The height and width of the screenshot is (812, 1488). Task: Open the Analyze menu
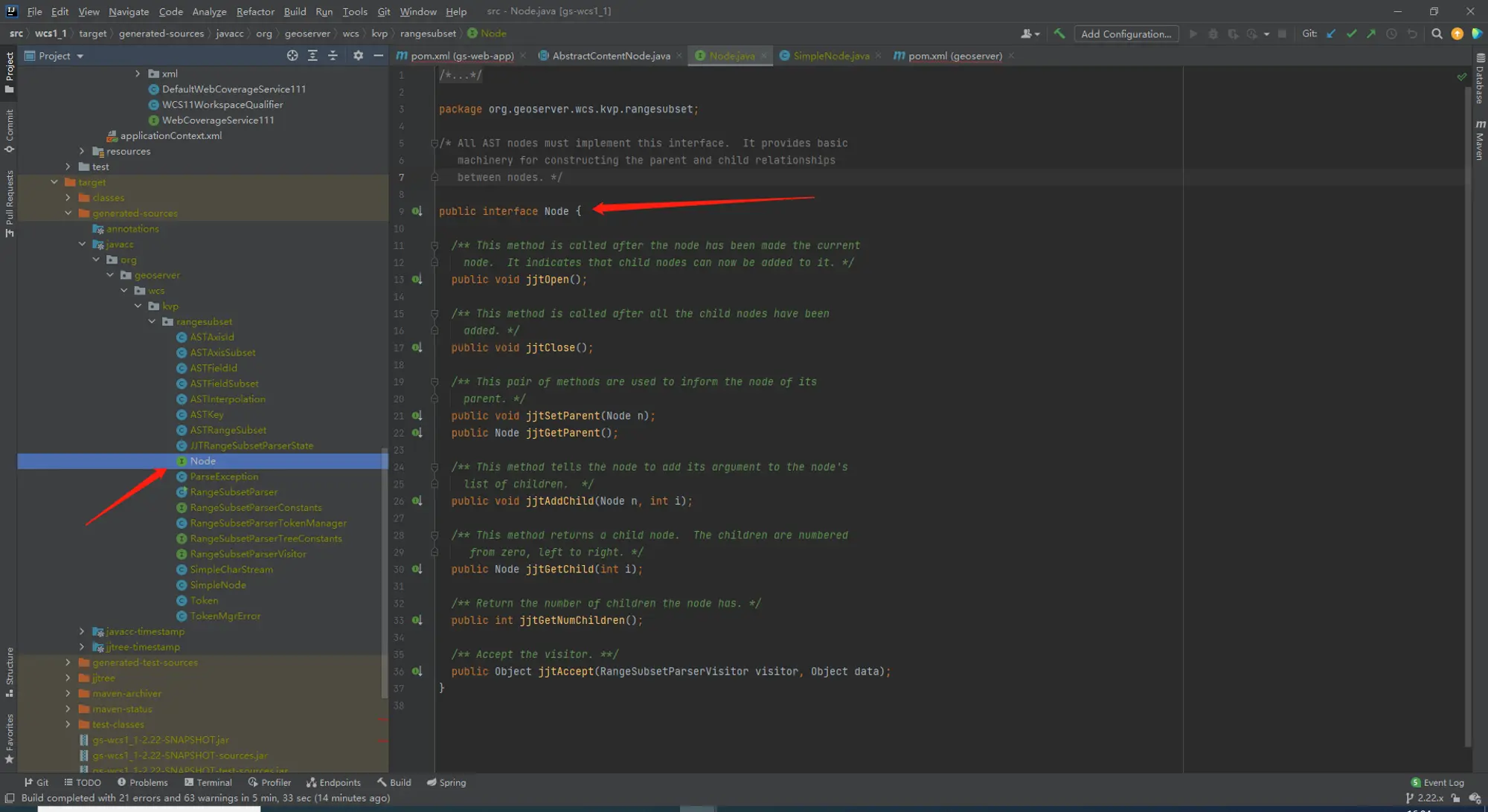[209, 11]
